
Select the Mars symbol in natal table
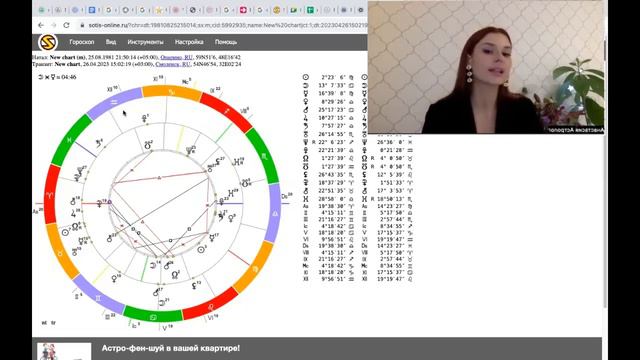click(x=306, y=110)
